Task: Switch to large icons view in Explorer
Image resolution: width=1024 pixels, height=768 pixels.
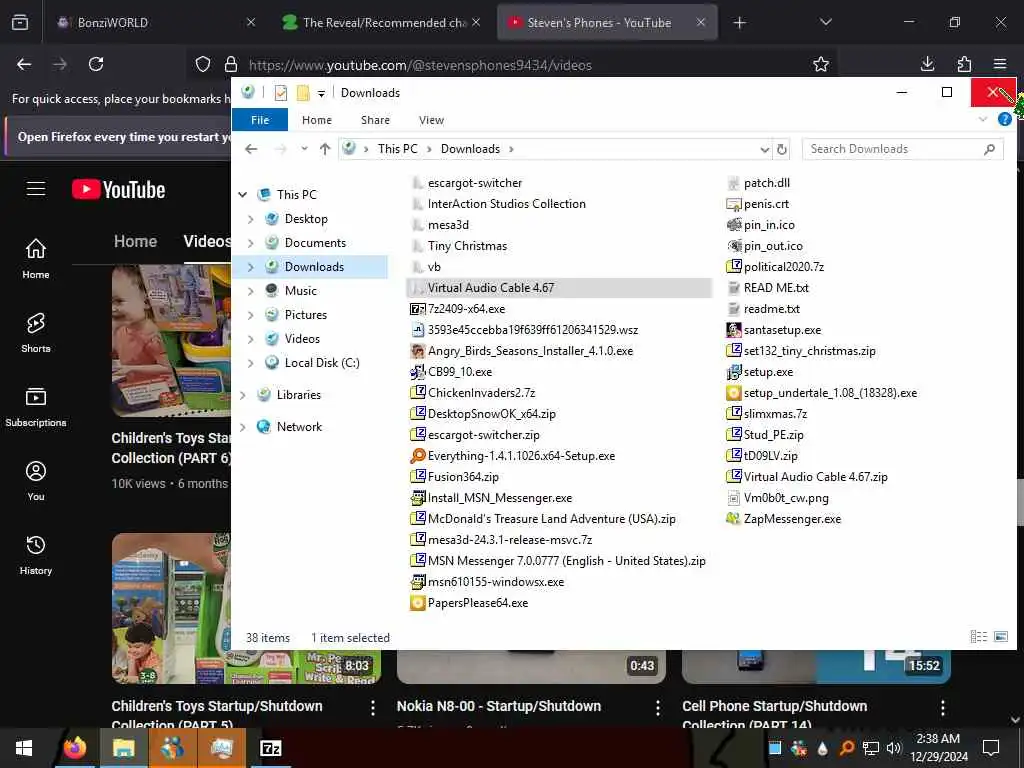Action: pyautogui.click(x=1000, y=636)
